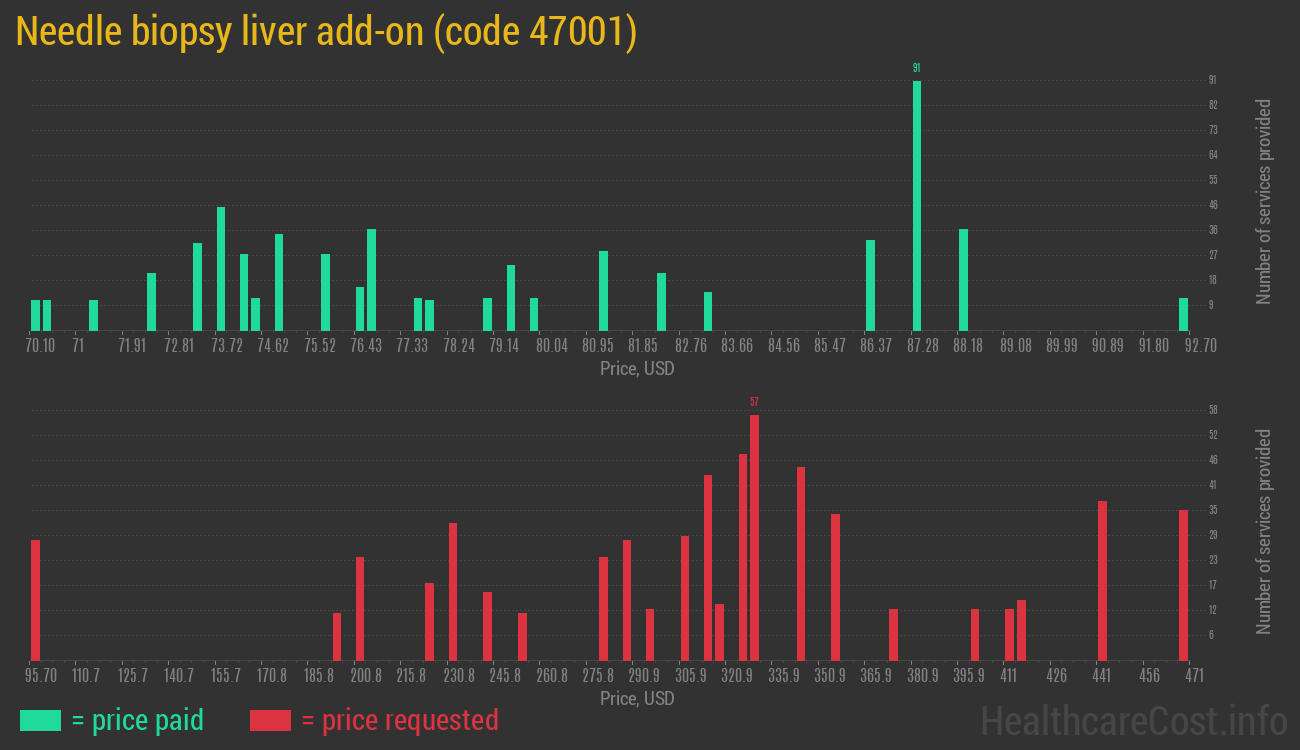Click the green bar at price 92.70
This screenshot has height=750, width=1300.
tap(1183, 314)
